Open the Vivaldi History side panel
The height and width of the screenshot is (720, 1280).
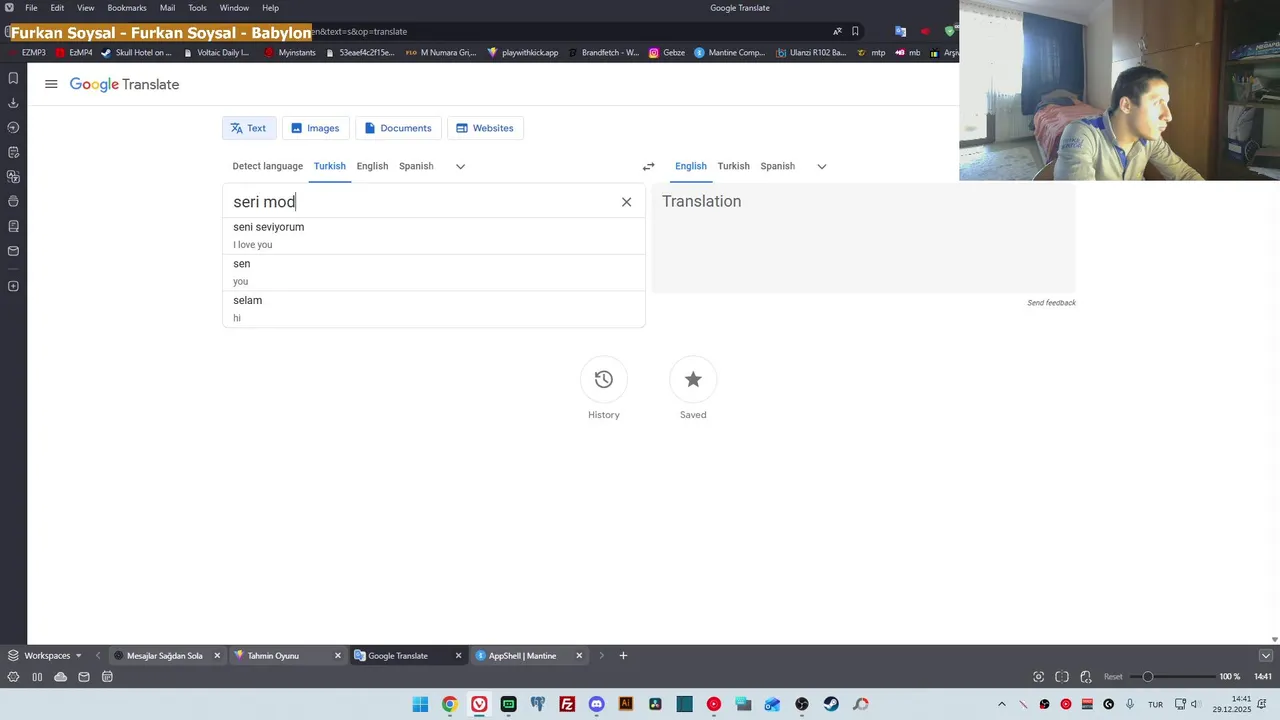(13, 128)
